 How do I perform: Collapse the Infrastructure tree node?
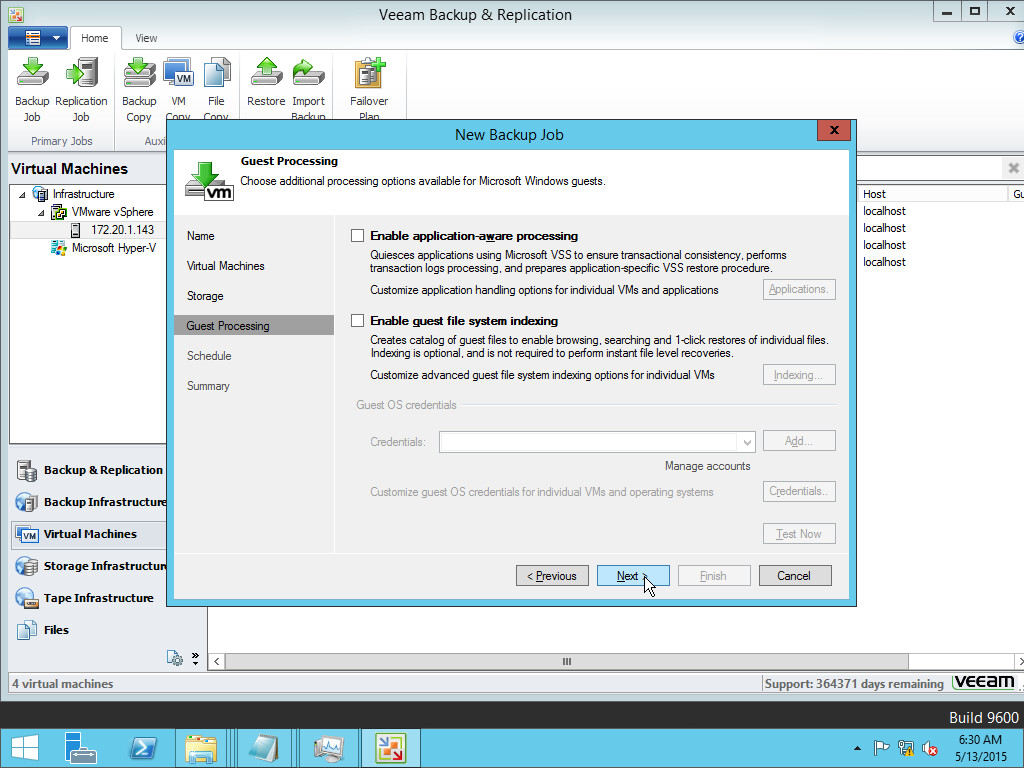click(x=22, y=195)
